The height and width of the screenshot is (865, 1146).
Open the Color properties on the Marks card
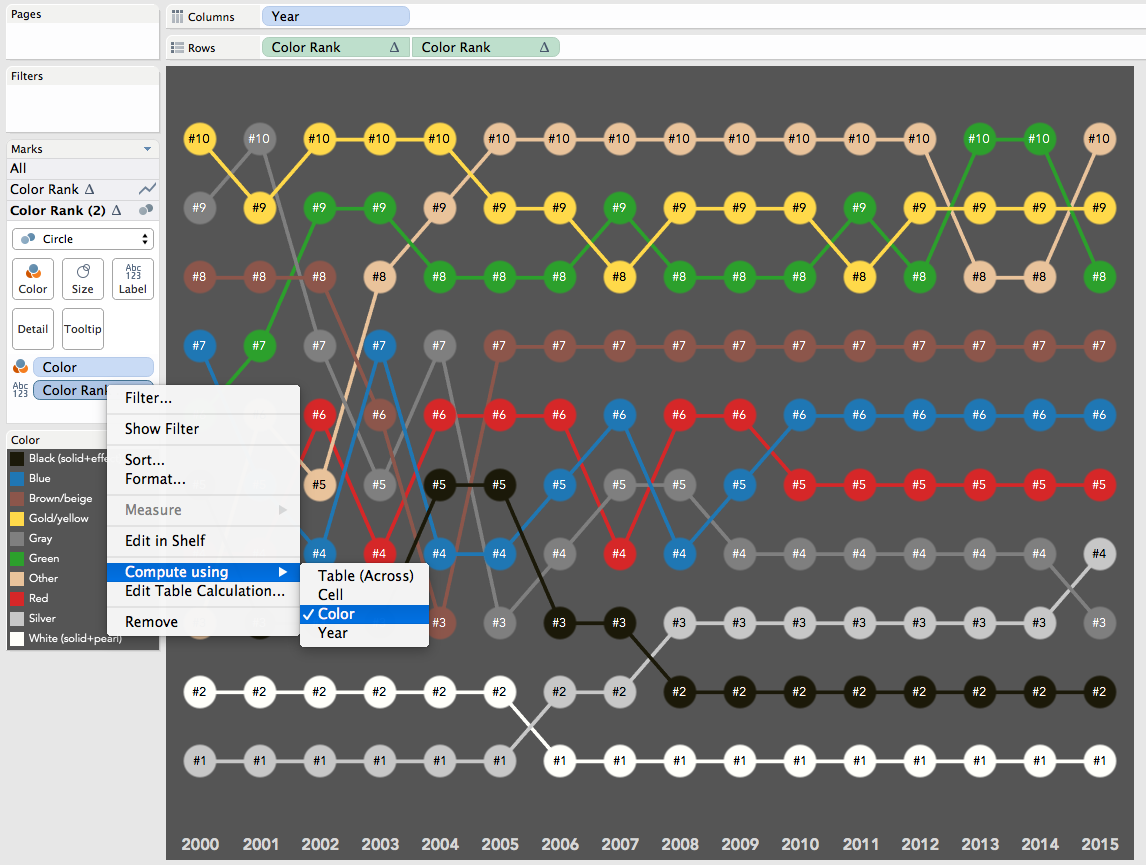tap(32, 278)
